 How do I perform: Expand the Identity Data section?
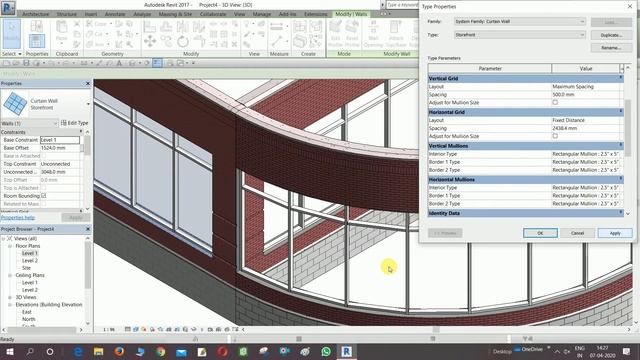(621, 213)
